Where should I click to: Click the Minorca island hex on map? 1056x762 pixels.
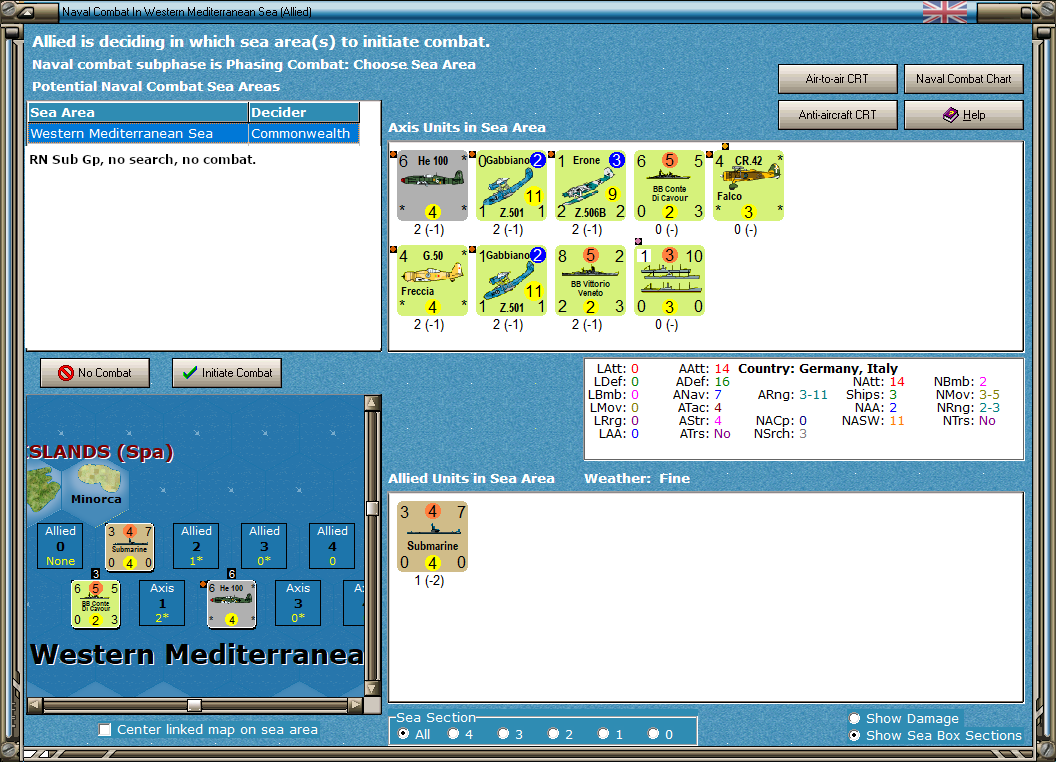[x=96, y=488]
